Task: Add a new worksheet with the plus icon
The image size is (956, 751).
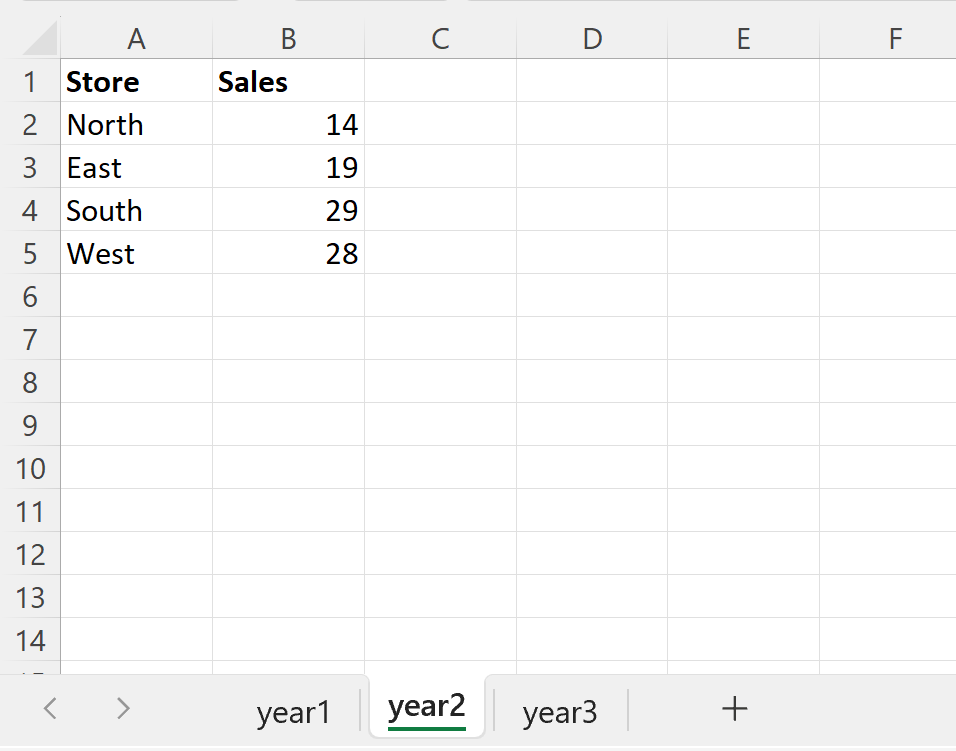Action: [734, 708]
